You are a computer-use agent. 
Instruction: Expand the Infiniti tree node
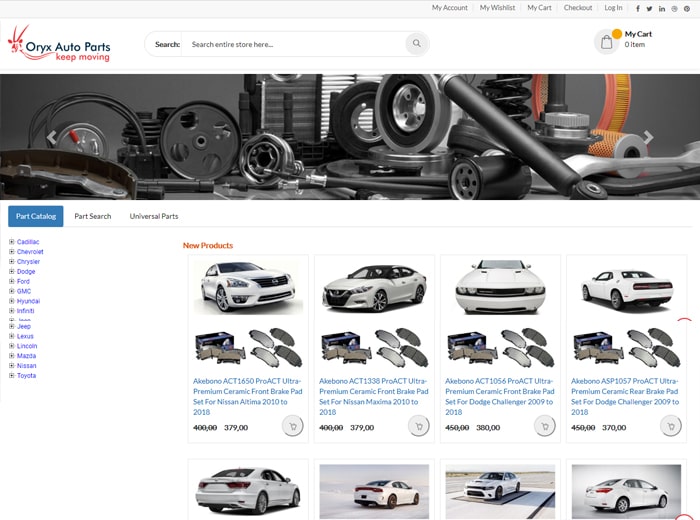(12, 310)
